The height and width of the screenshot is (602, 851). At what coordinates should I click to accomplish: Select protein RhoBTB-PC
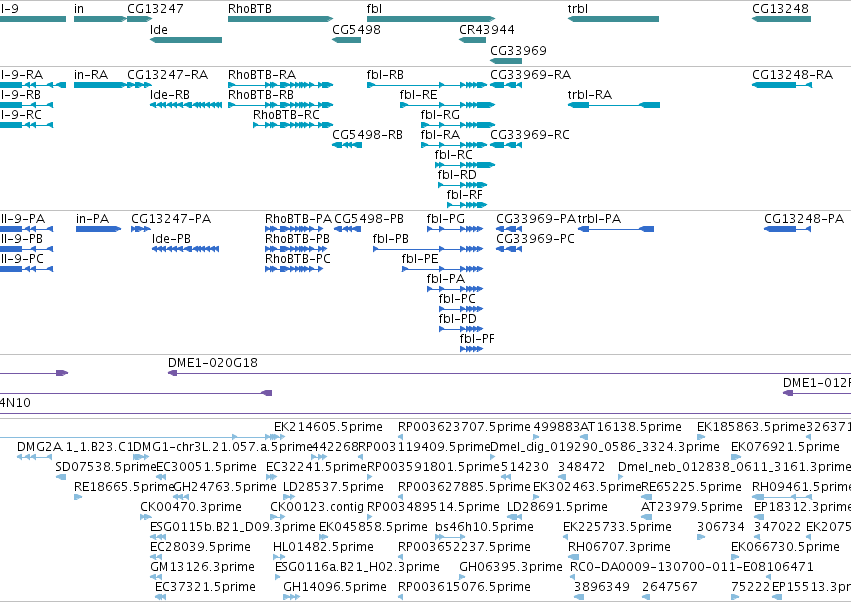294,269
